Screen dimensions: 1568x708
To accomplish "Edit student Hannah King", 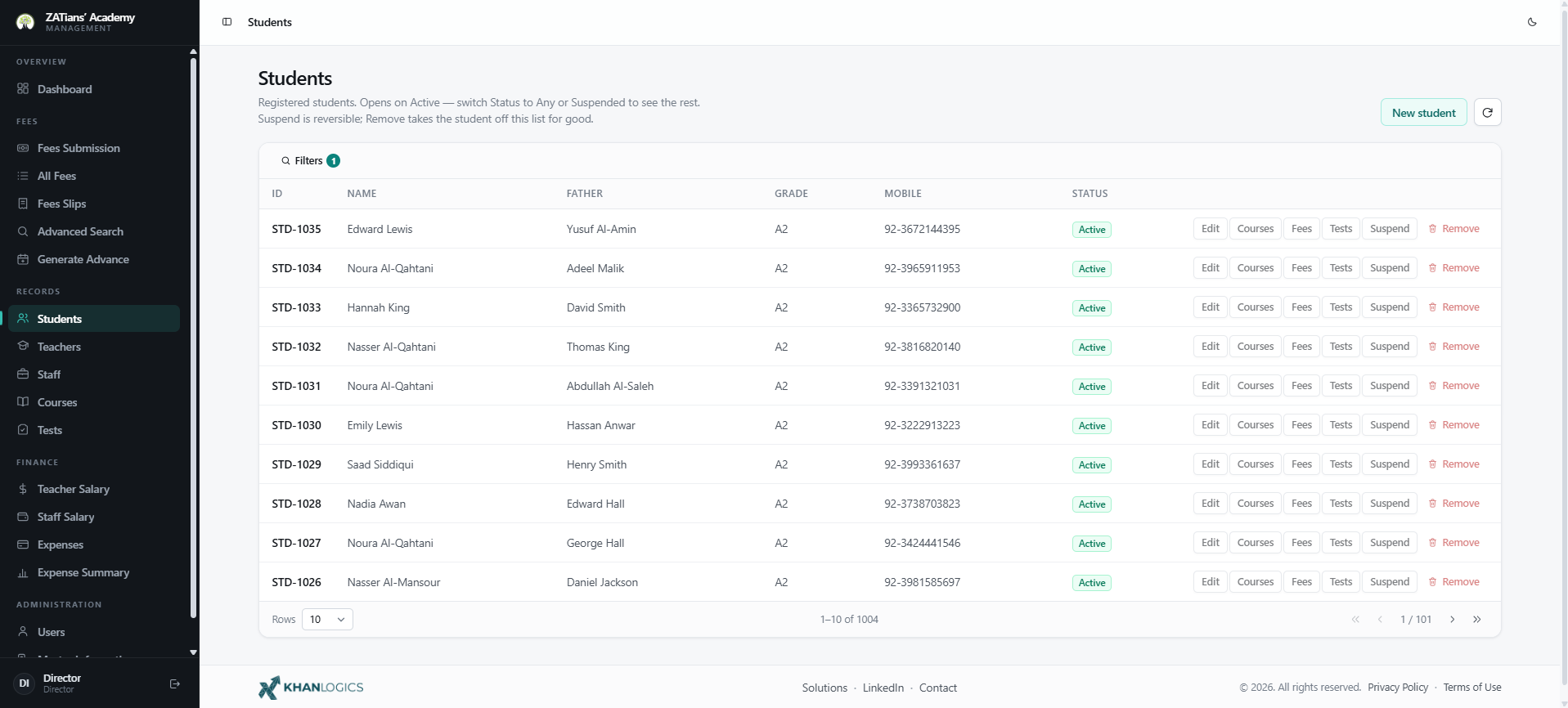I will click(1211, 307).
